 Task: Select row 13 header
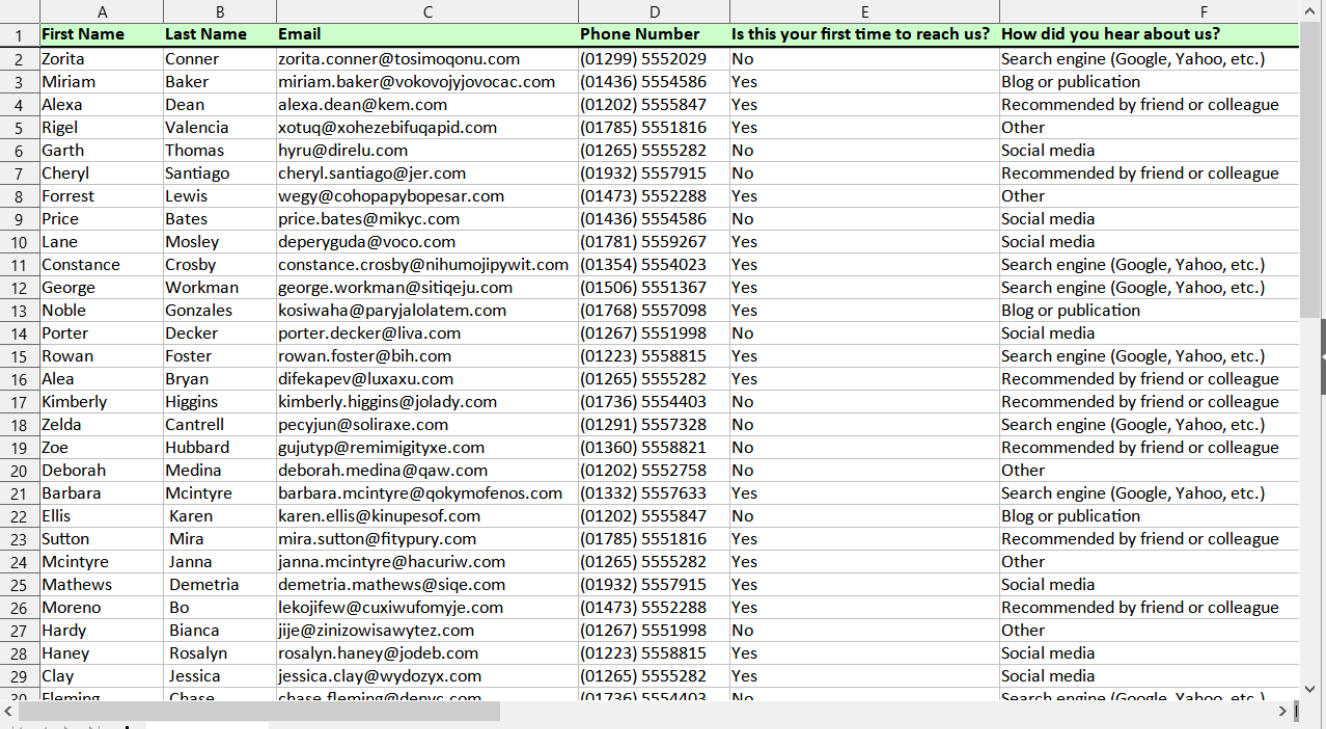point(19,310)
